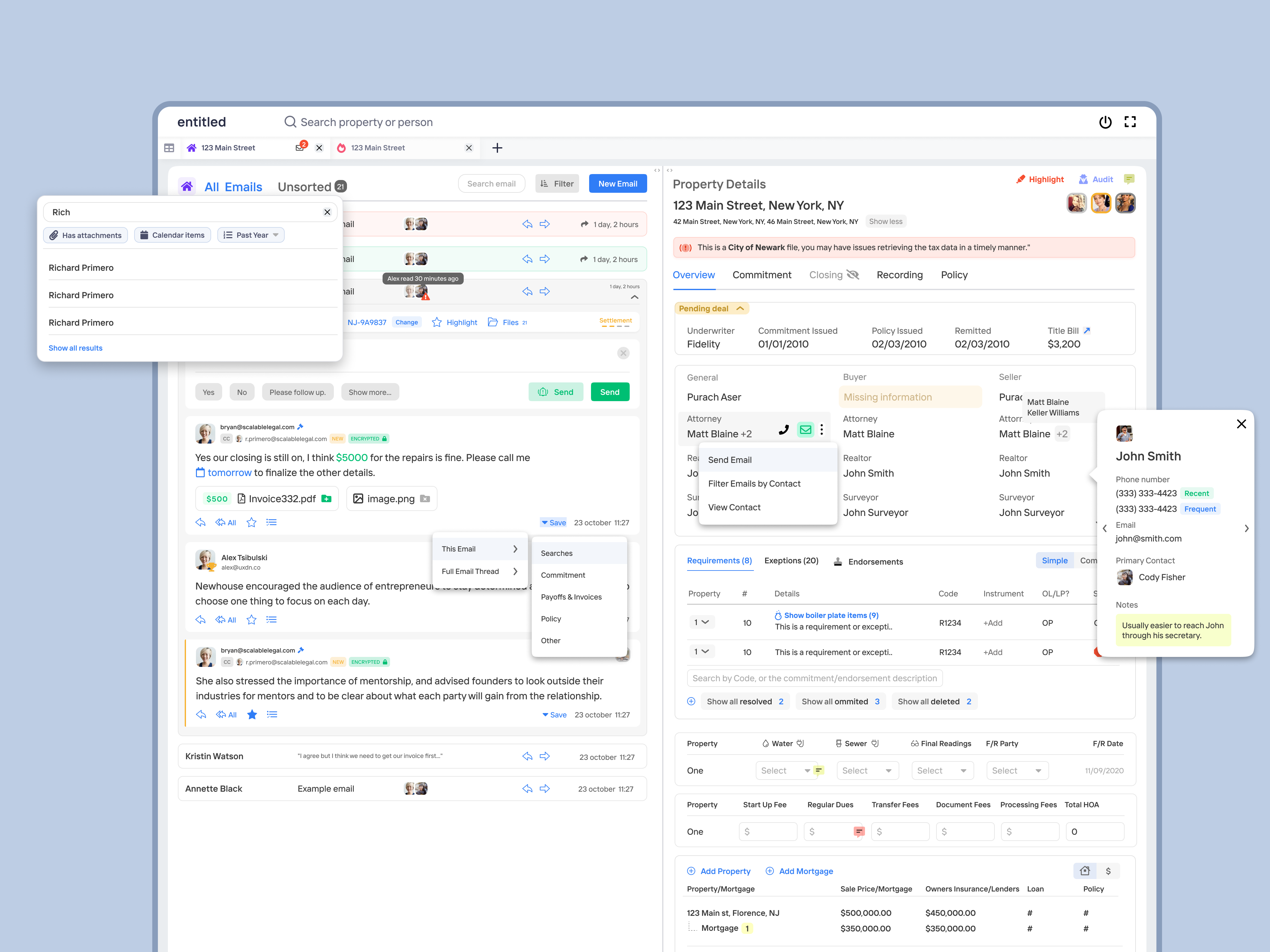Image resolution: width=1270 pixels, height=952 pixels.
Task: Open the Past Year dropdown
Action: tap(251, 235)
